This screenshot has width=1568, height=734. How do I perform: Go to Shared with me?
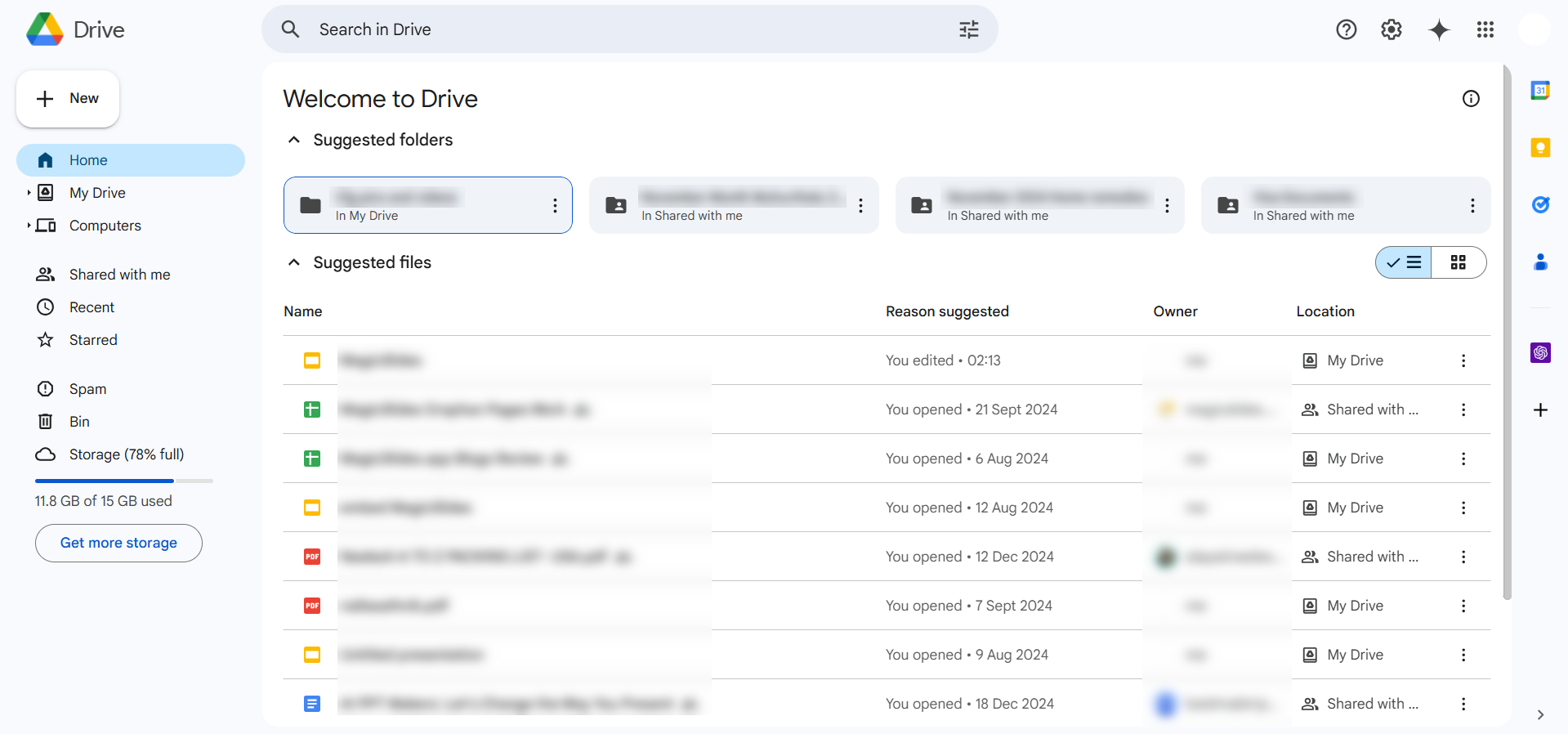click(119, 275)
